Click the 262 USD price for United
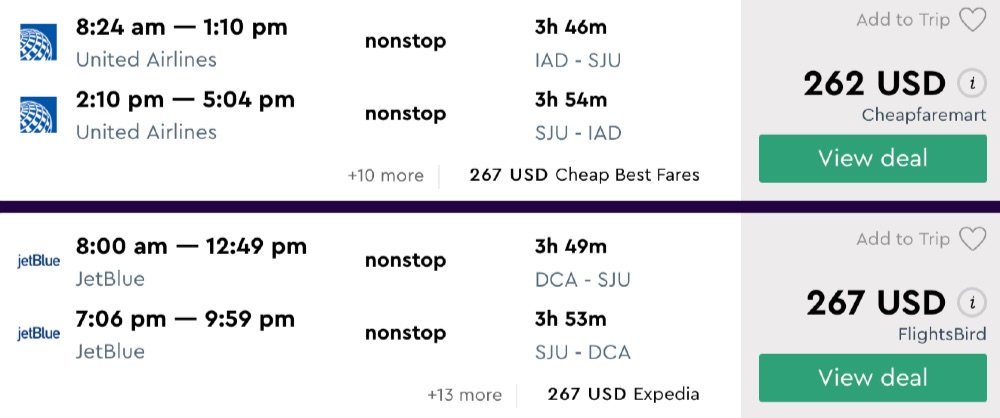 [874, 83]
